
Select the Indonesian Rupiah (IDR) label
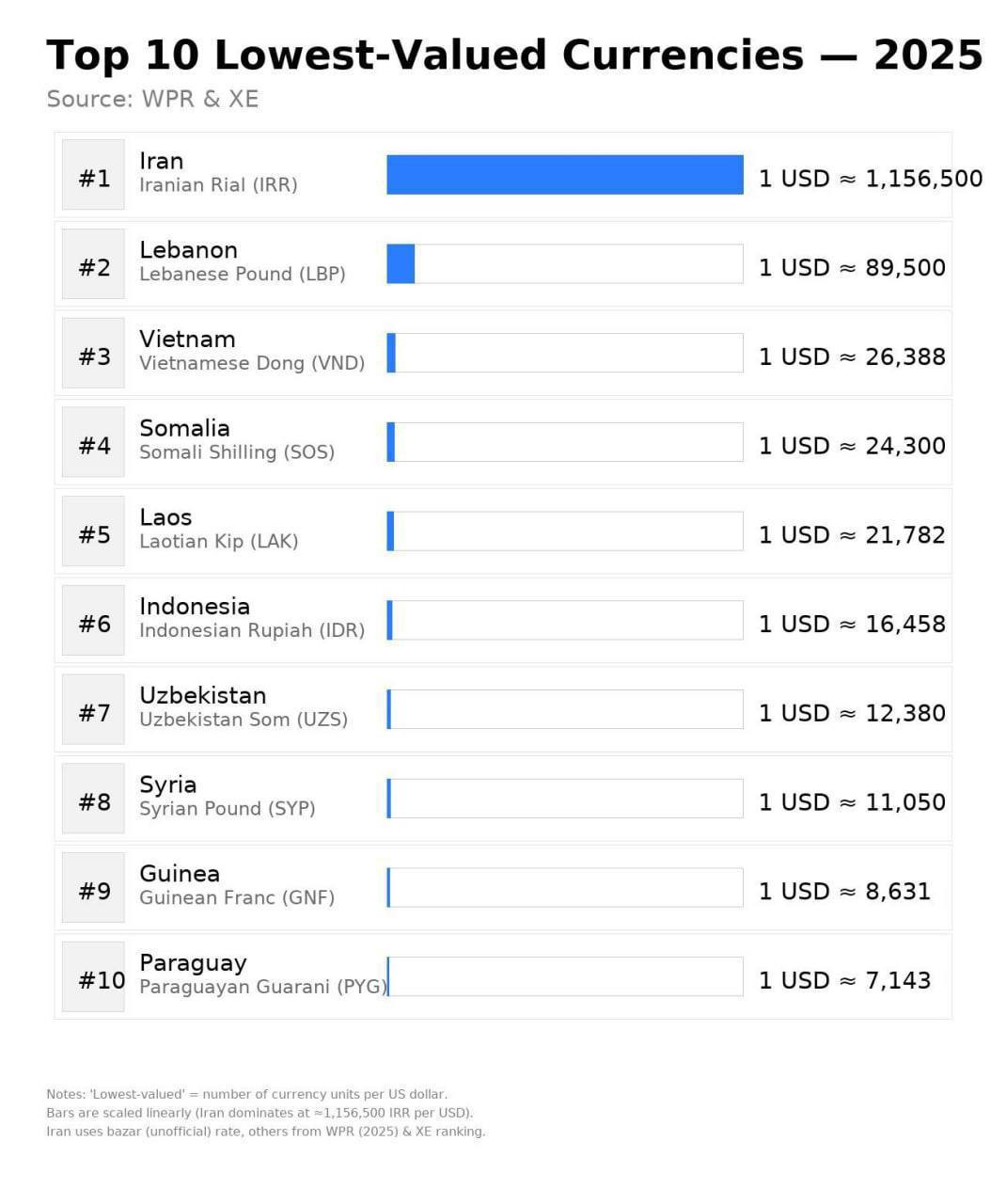coord(252,631)
